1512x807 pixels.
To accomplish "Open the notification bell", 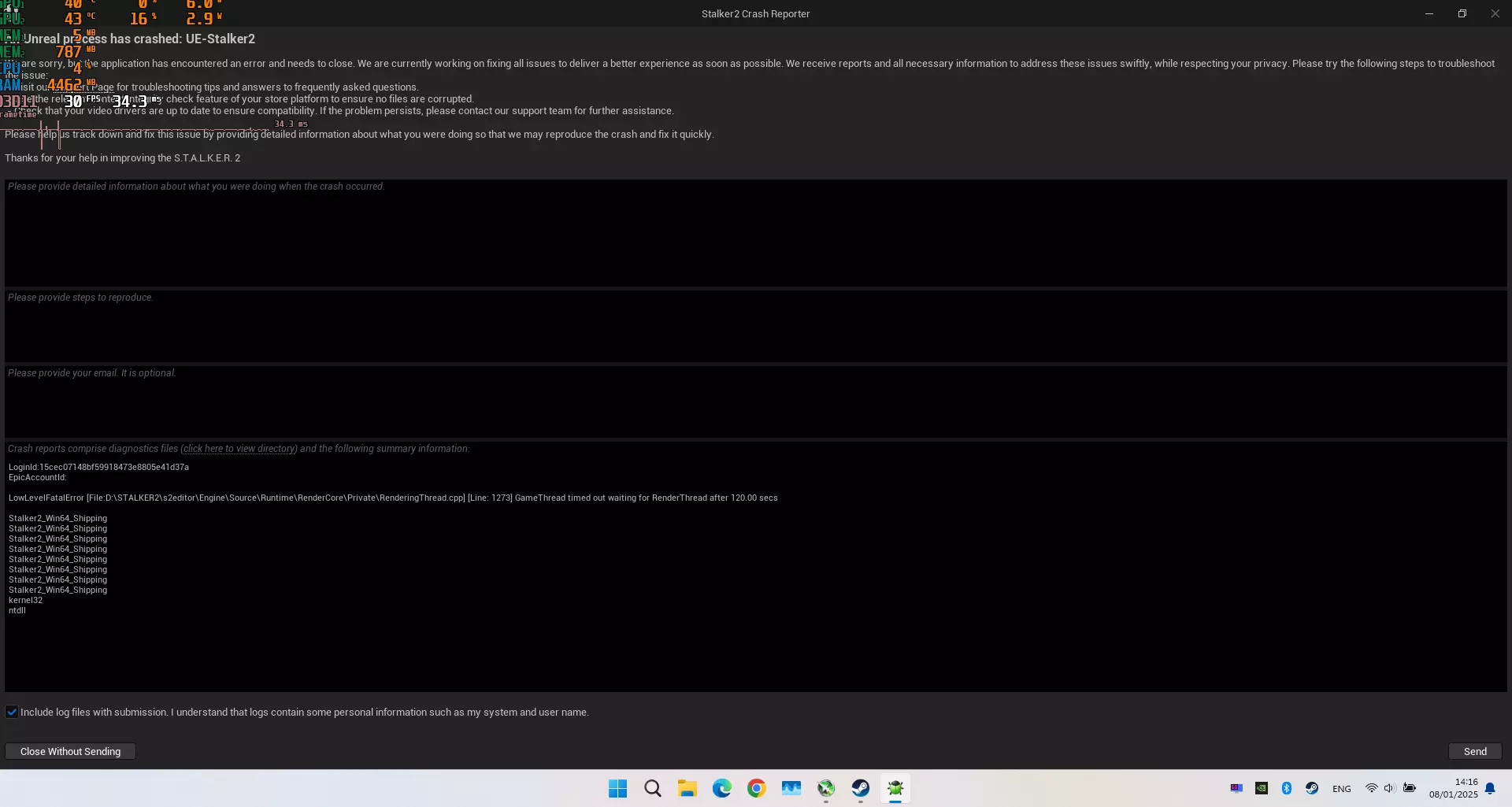I will point(1490,788).
